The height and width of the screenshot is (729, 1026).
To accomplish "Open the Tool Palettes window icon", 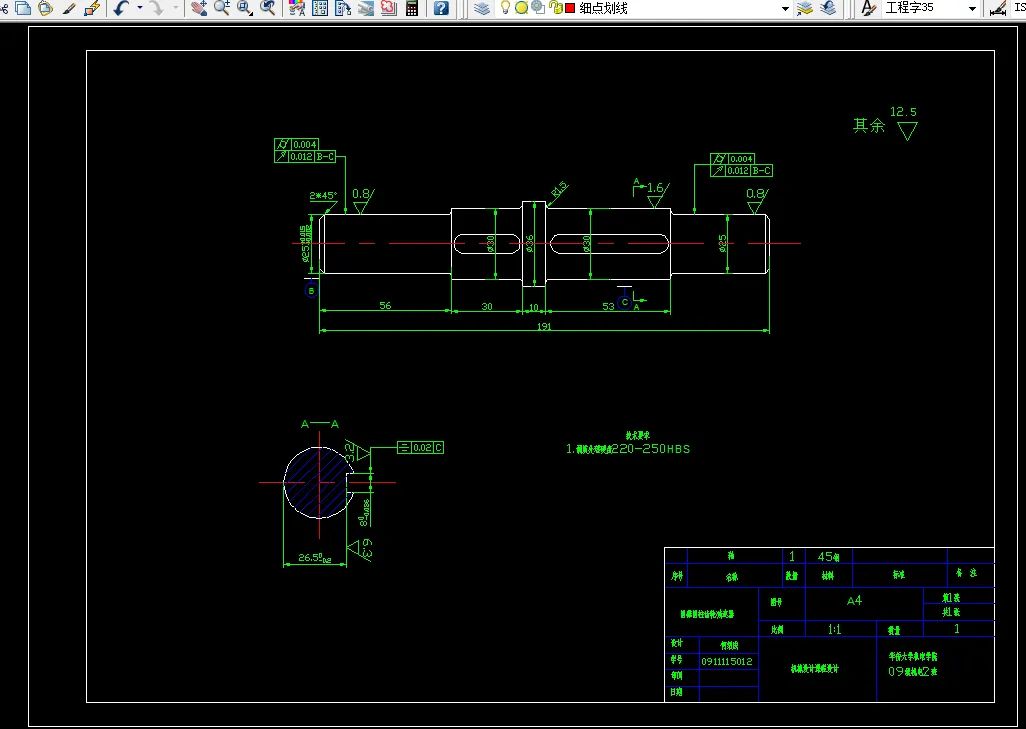I will click(343, 8).
